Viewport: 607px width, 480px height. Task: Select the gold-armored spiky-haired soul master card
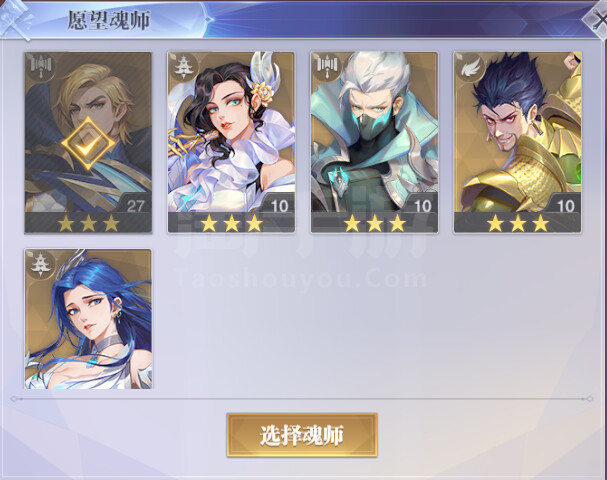tap(518, 143)
